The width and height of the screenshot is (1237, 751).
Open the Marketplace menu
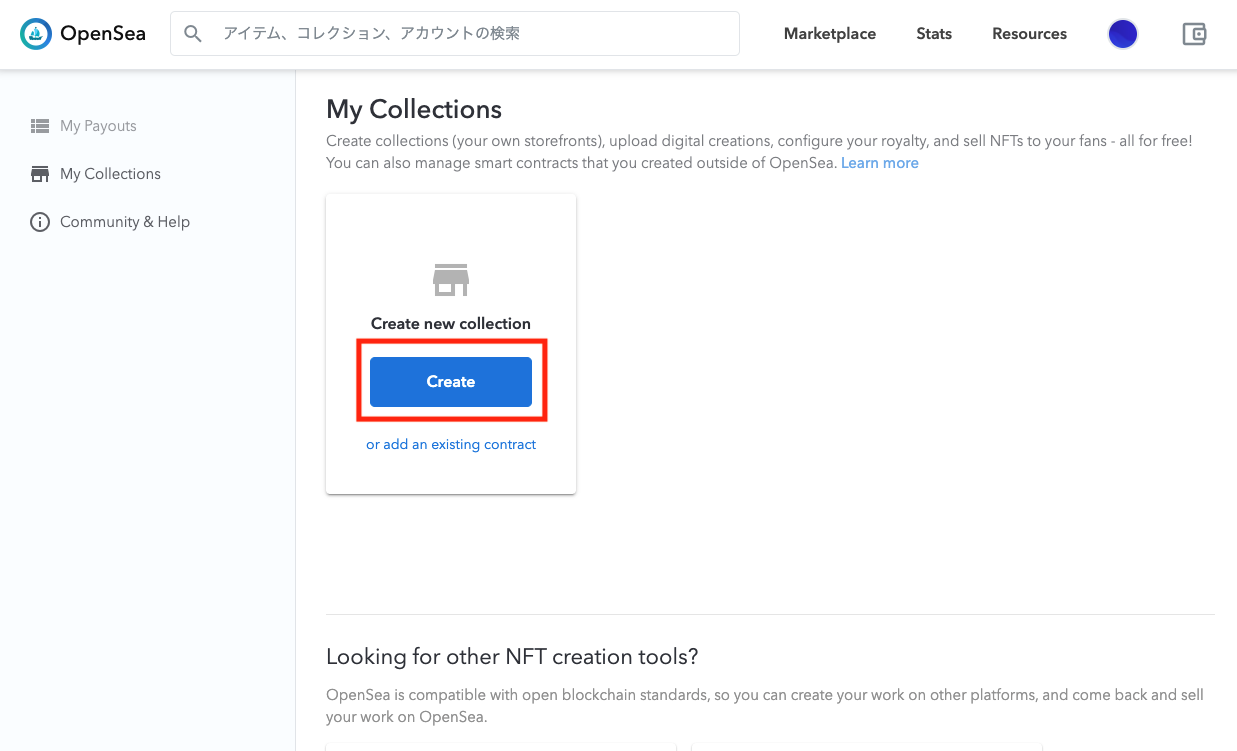click(830, 34)
